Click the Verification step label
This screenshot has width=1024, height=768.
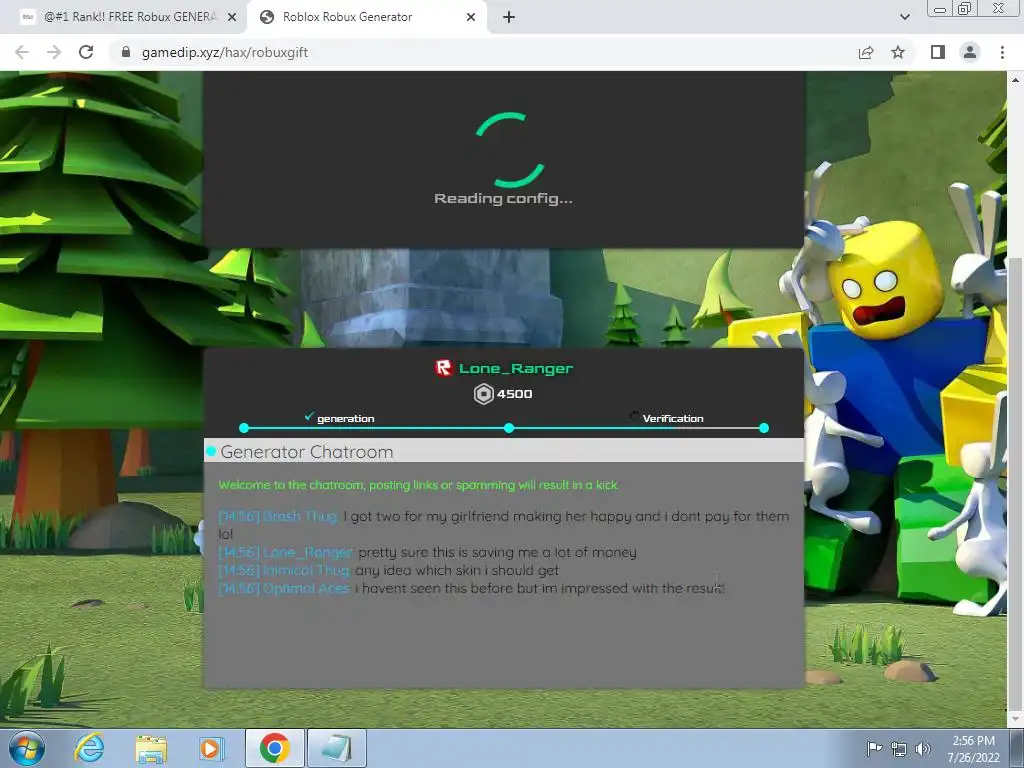(673, 419)
